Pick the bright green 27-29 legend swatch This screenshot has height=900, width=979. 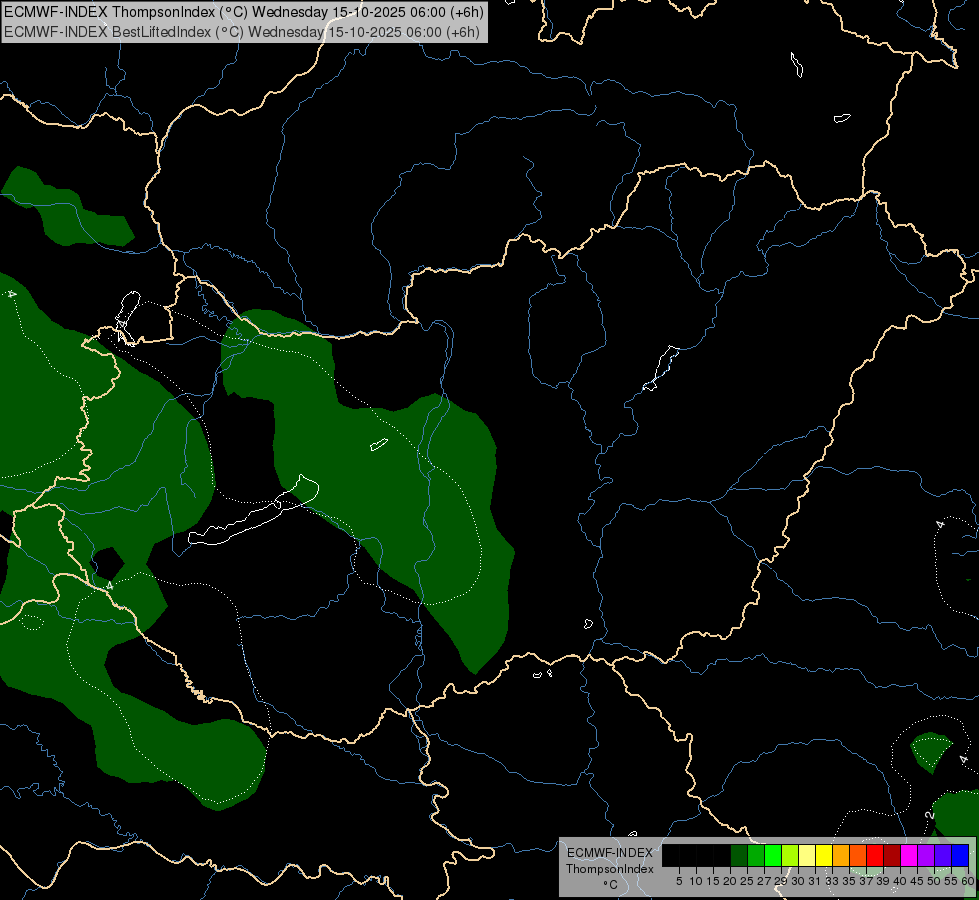click(x=773, y=855)
